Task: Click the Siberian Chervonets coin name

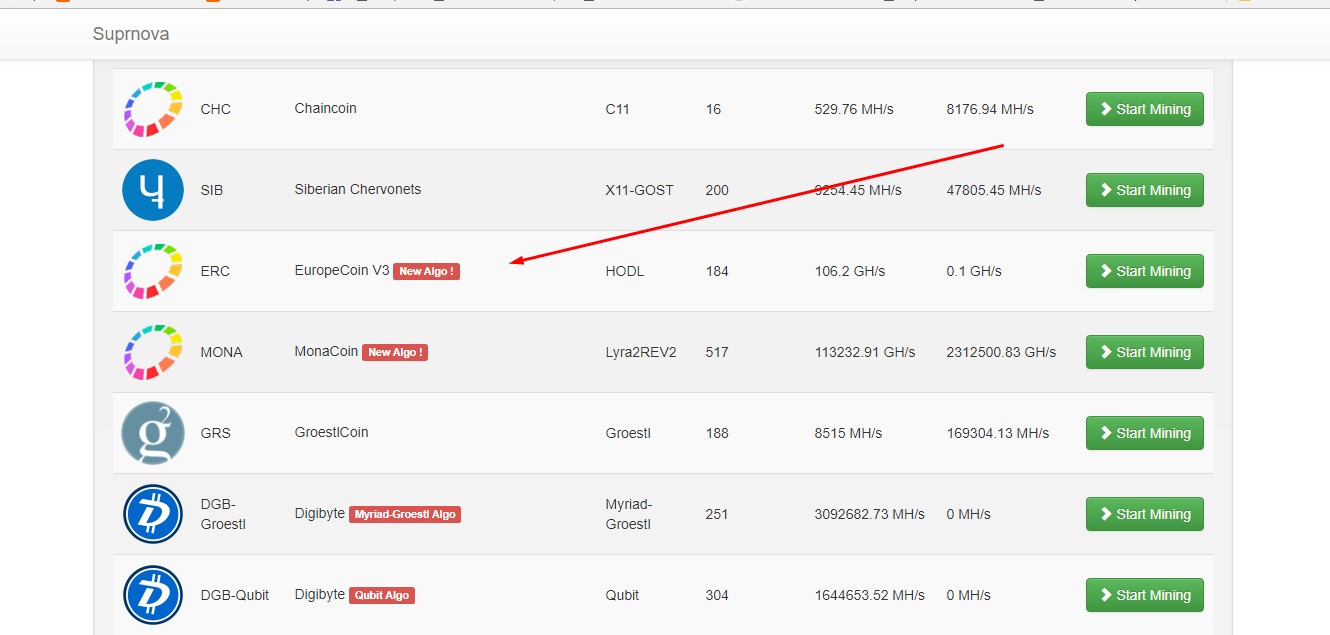Action: pyautogui.click(x=358, y=189)
